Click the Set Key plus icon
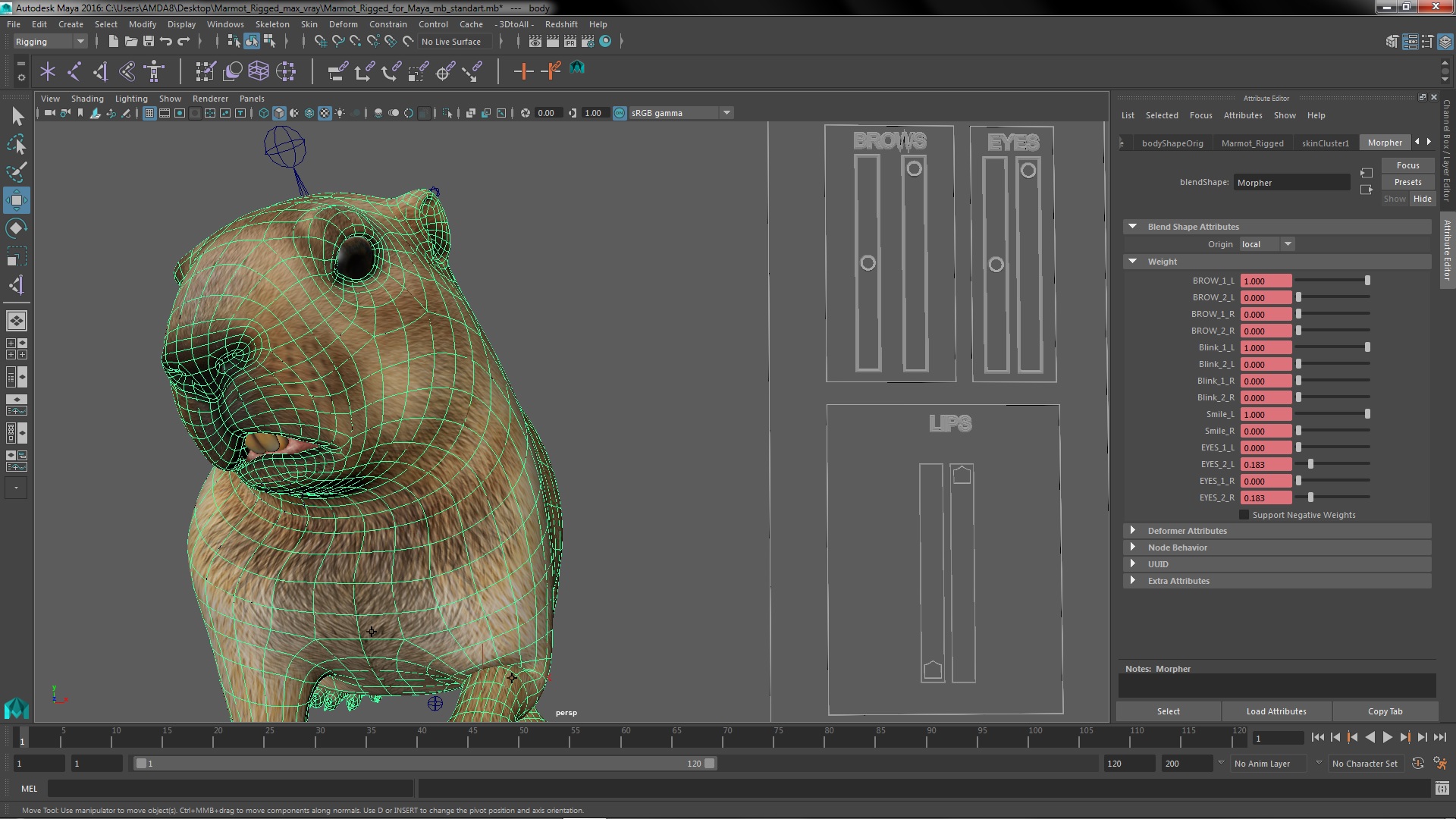Screen dimensions: 1456x819 pos(522,72)
